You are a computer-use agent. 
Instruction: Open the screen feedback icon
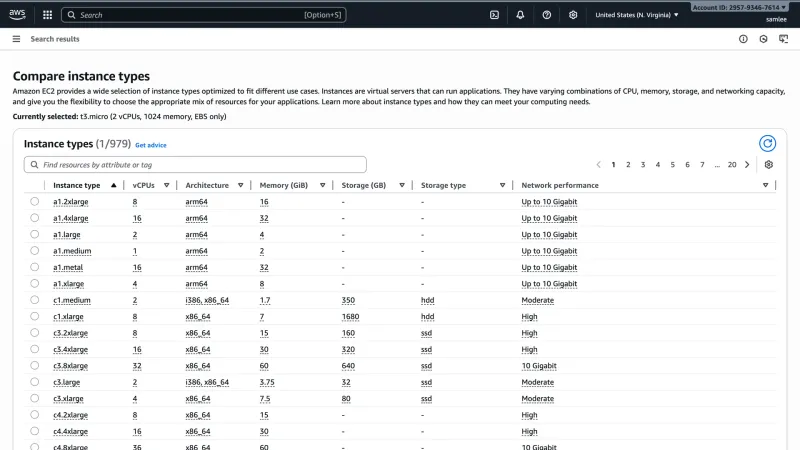click(x=784, y=39)
